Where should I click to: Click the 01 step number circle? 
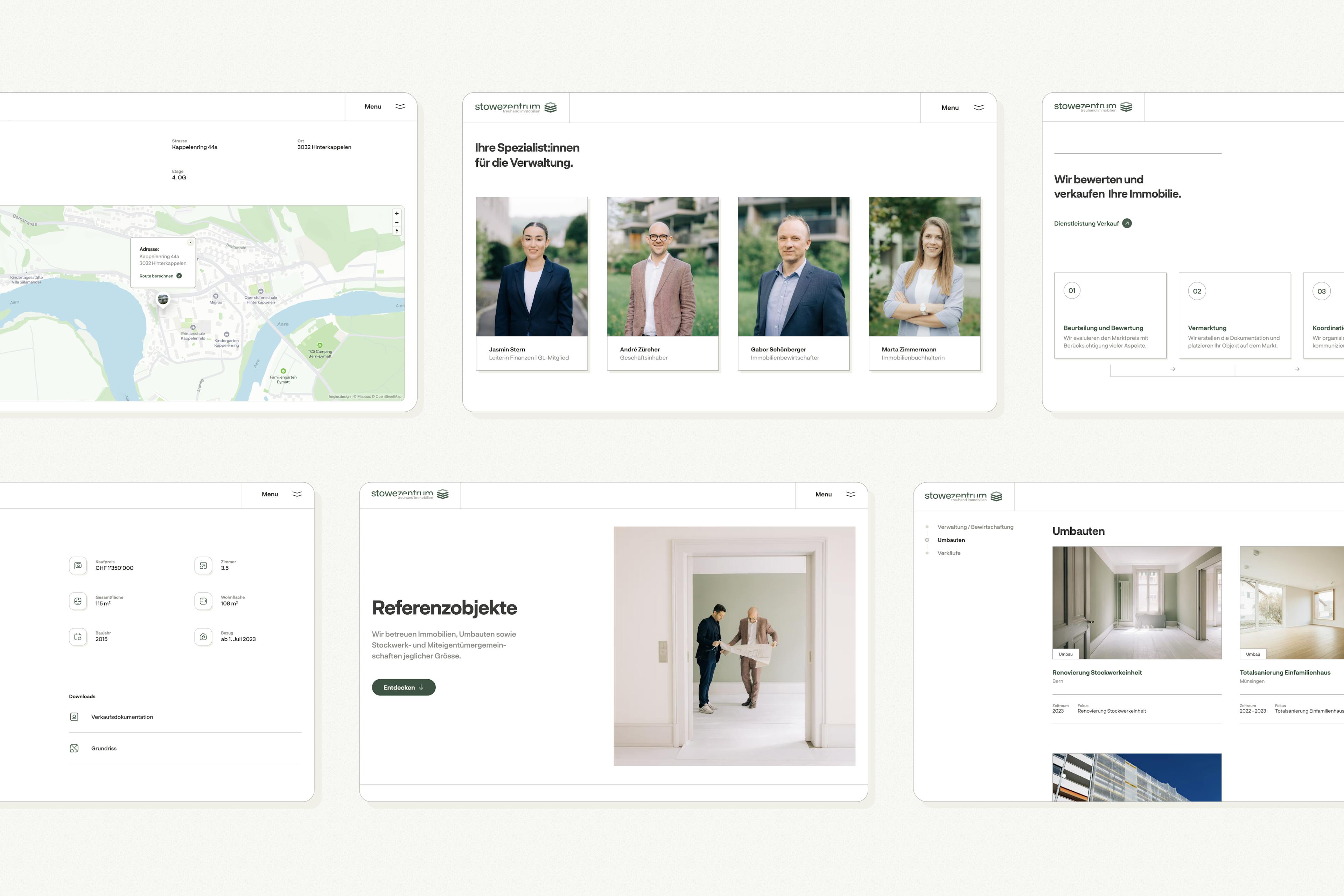tap(1072, 291)
